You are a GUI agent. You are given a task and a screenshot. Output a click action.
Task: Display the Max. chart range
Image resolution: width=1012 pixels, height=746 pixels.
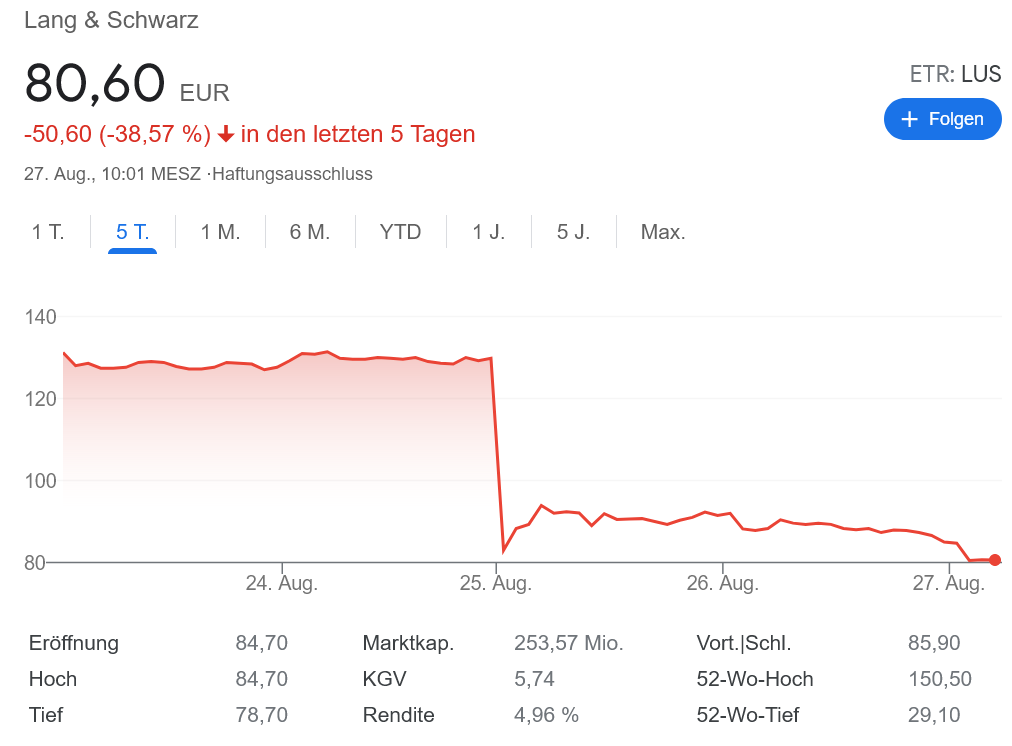(663, 232)
